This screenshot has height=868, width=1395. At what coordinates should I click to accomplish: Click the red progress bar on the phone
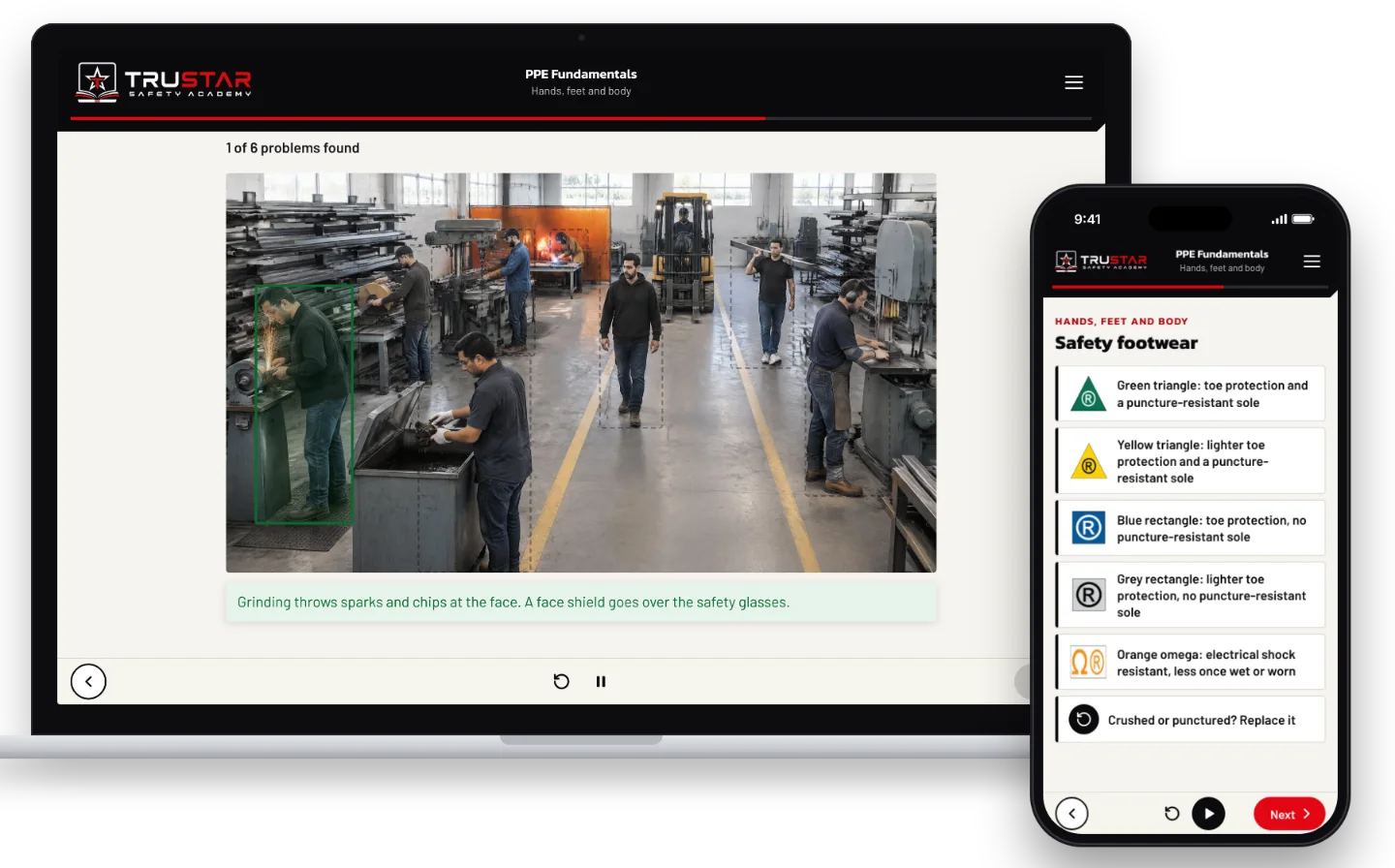(x=1137, y=287)
